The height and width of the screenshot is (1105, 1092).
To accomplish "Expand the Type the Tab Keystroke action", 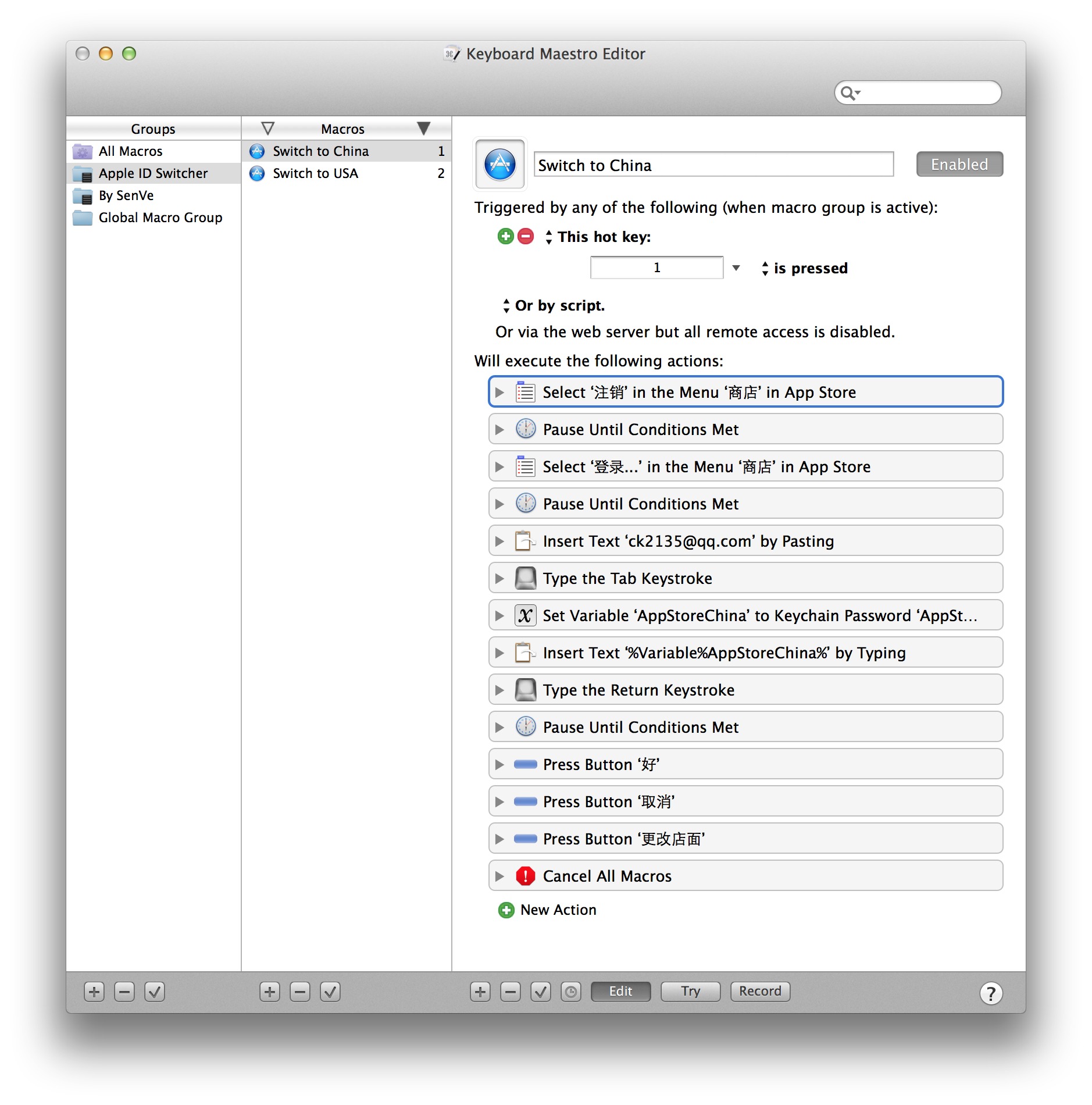I will coord(499,578).
